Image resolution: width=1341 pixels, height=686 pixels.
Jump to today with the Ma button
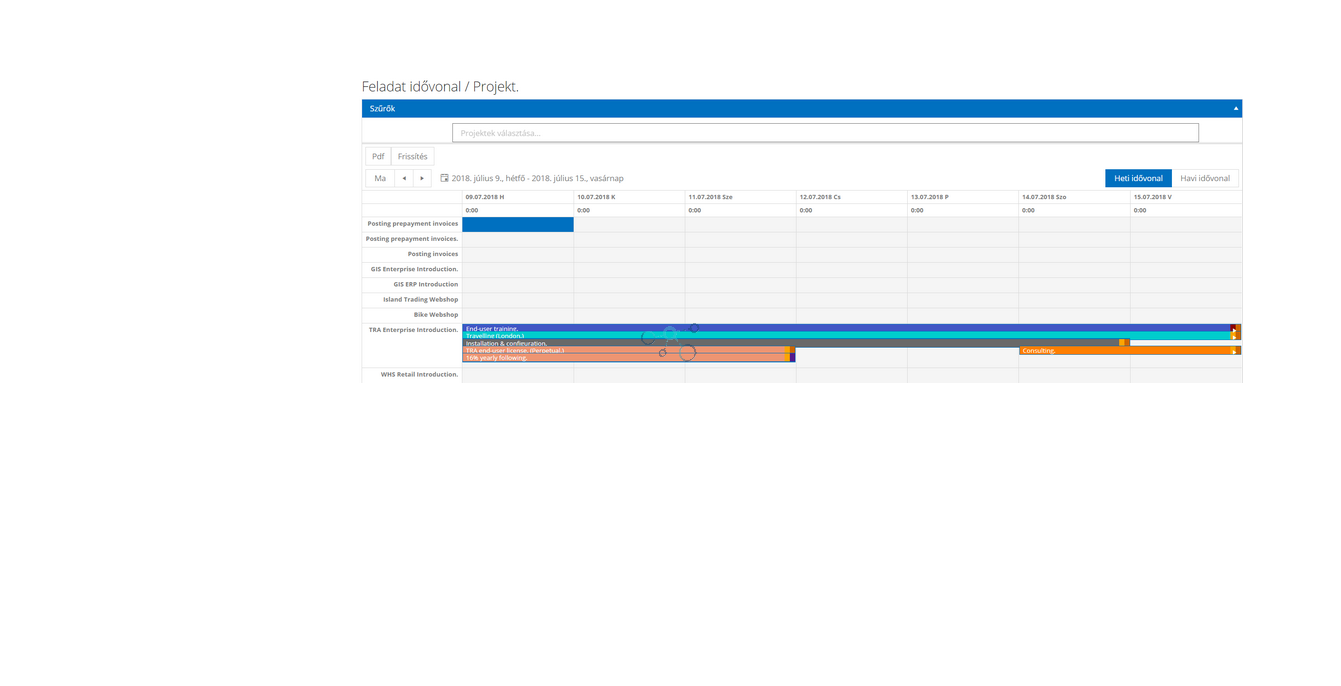[x=380, y=178]
